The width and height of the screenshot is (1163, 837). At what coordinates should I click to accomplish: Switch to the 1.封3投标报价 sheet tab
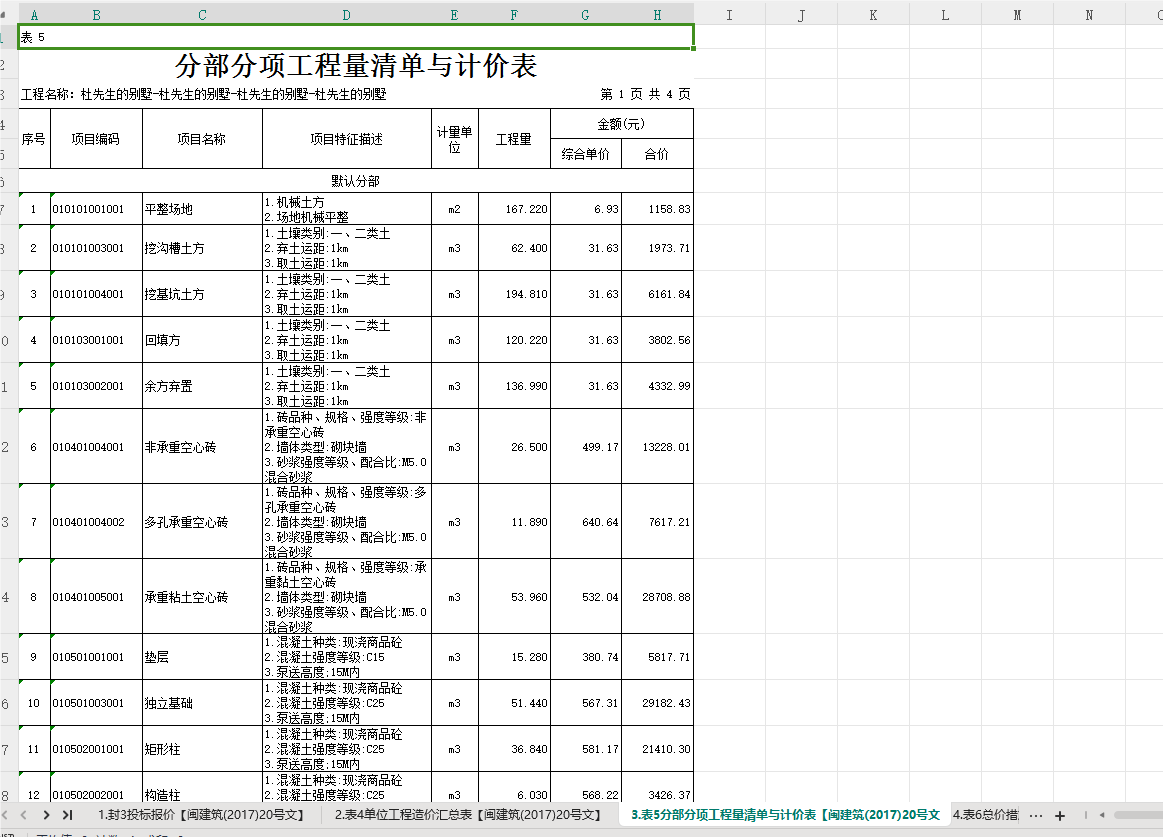[201, 815]
